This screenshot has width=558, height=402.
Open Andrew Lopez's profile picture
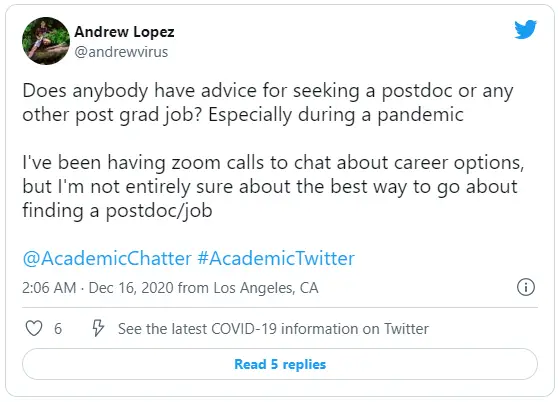click(46, 41)
